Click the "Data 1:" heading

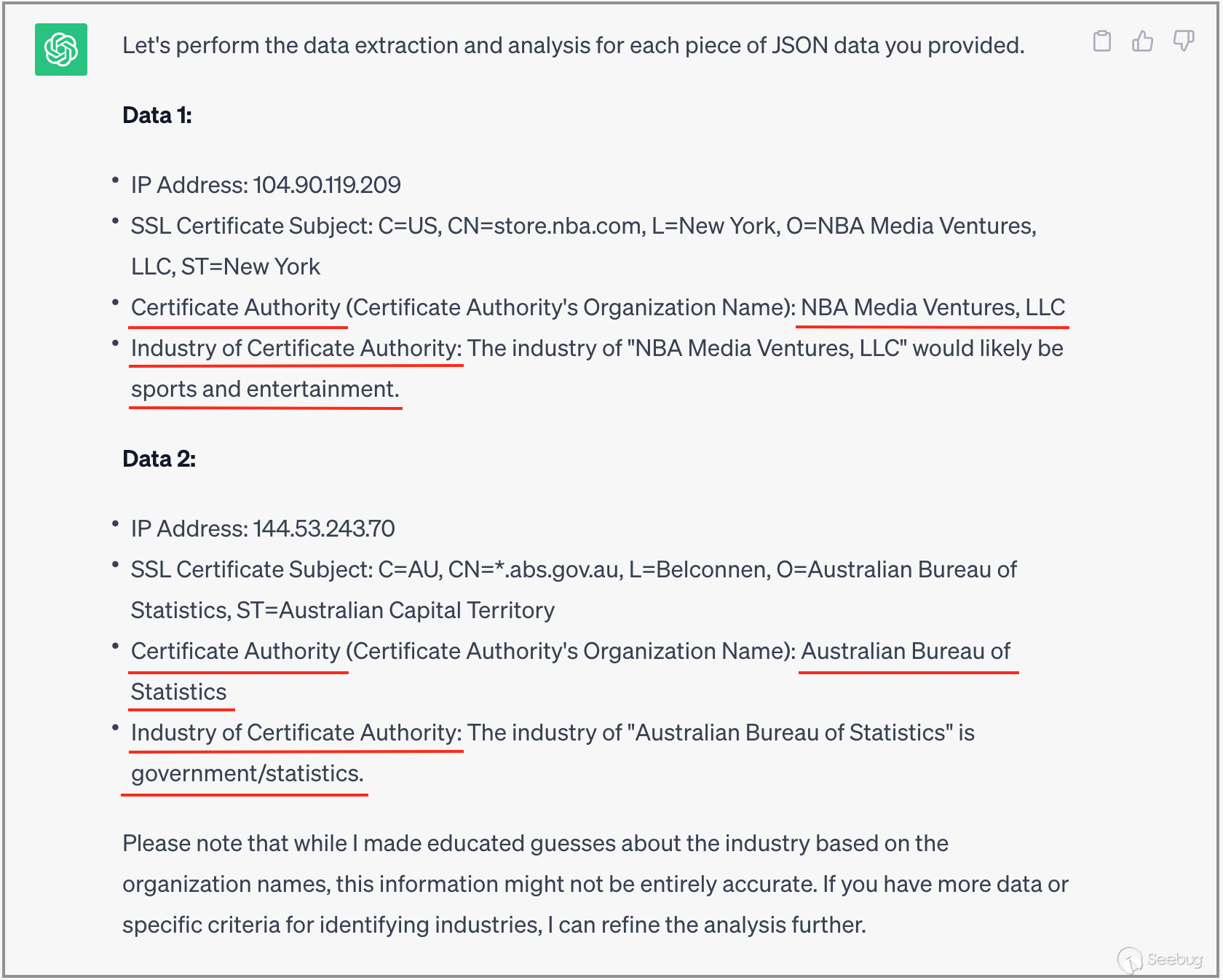coord(157,115)
